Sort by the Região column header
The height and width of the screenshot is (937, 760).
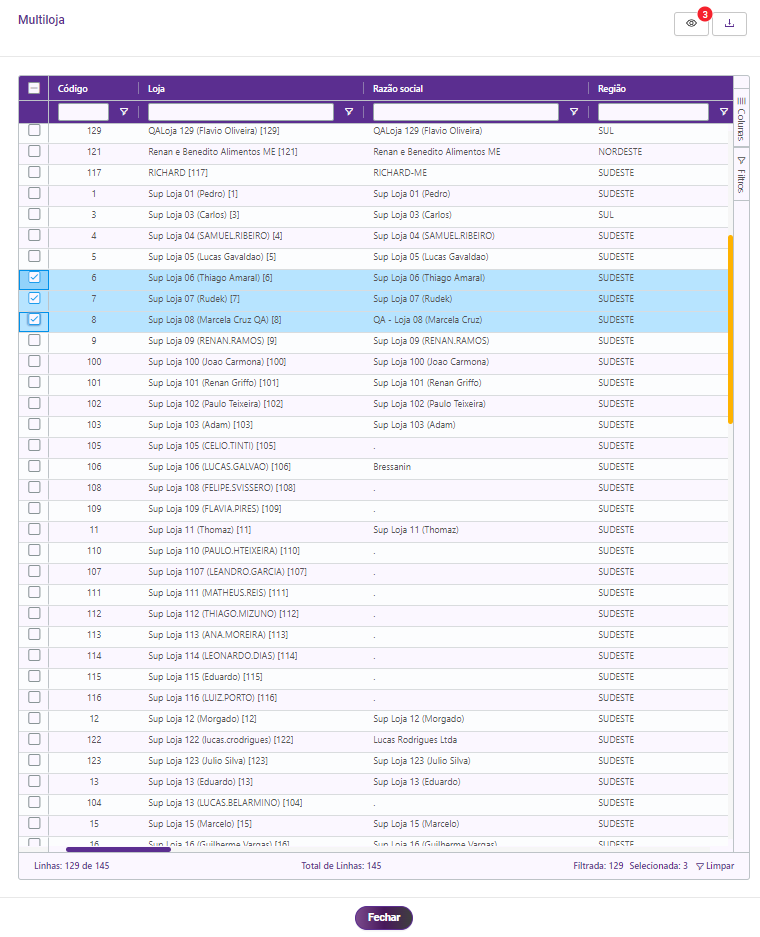pyautogui.click(x=612, y=88)
